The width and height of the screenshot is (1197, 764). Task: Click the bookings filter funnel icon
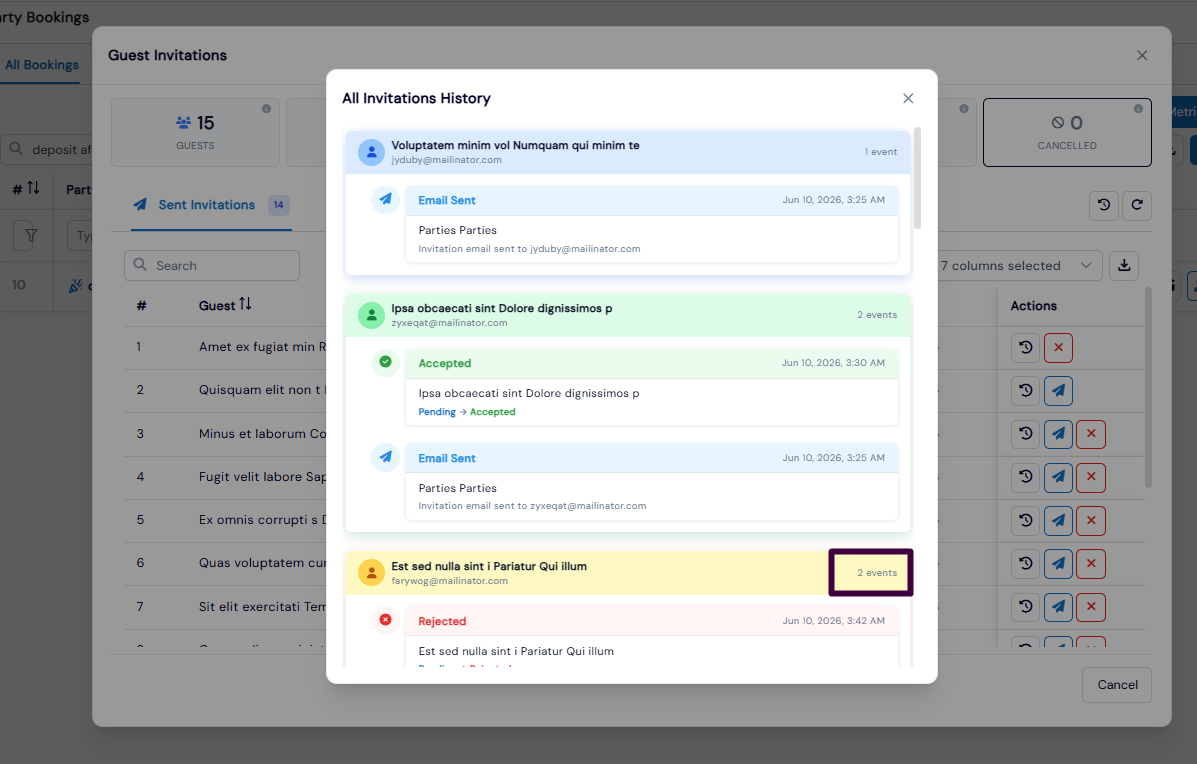[x=31, y=236]
